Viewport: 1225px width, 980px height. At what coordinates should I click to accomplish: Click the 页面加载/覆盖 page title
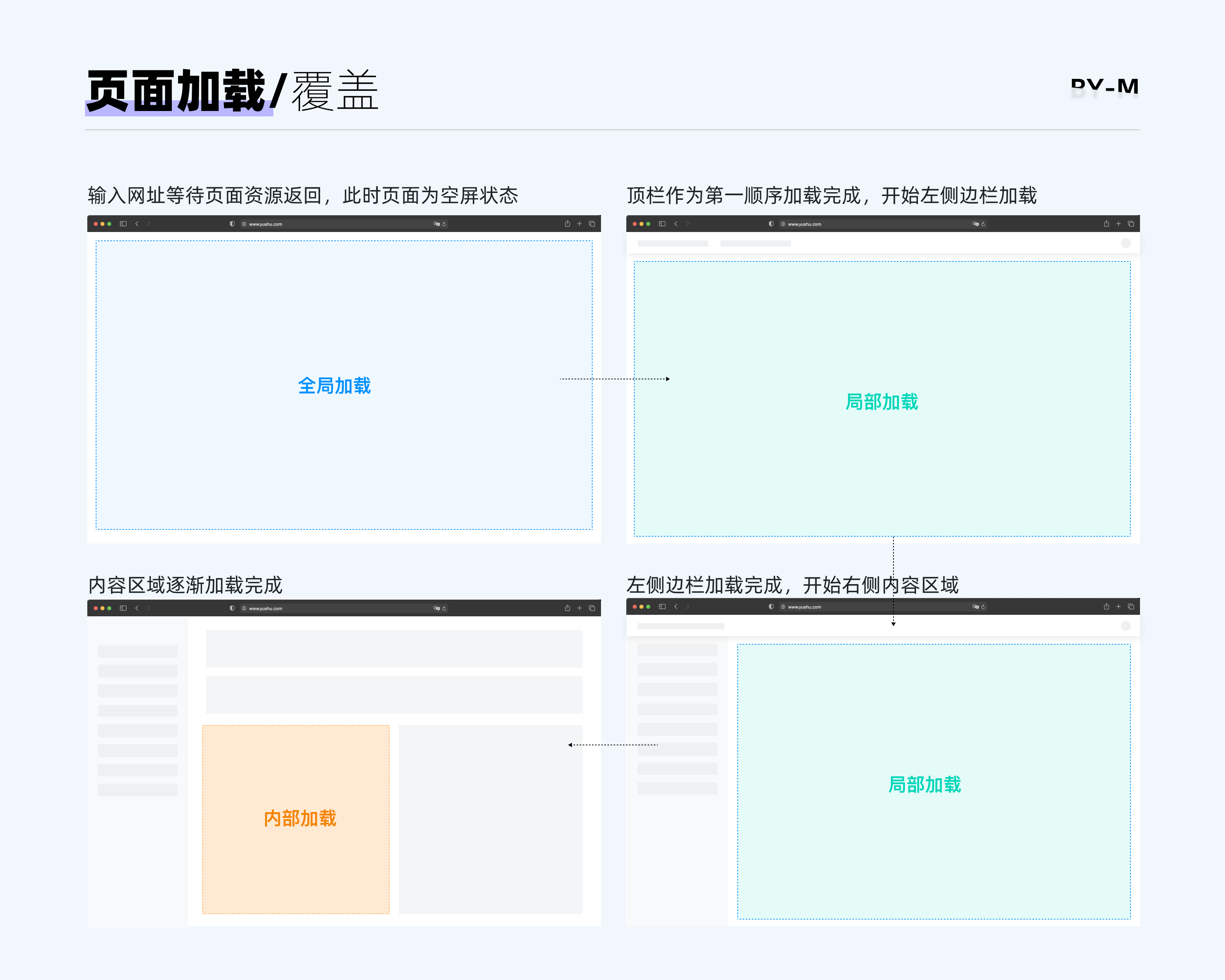232,91
